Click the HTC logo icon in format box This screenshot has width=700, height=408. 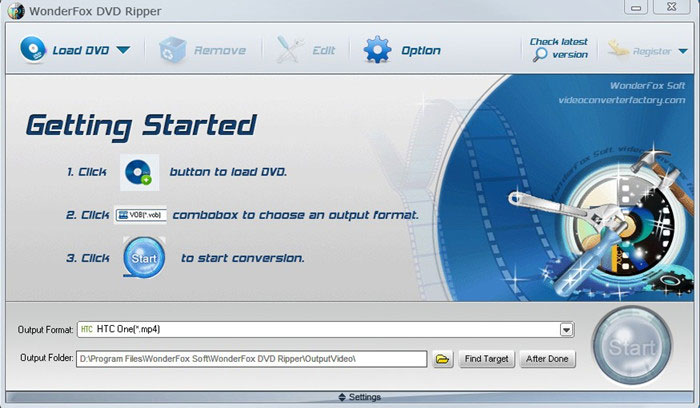coord(87,329)
